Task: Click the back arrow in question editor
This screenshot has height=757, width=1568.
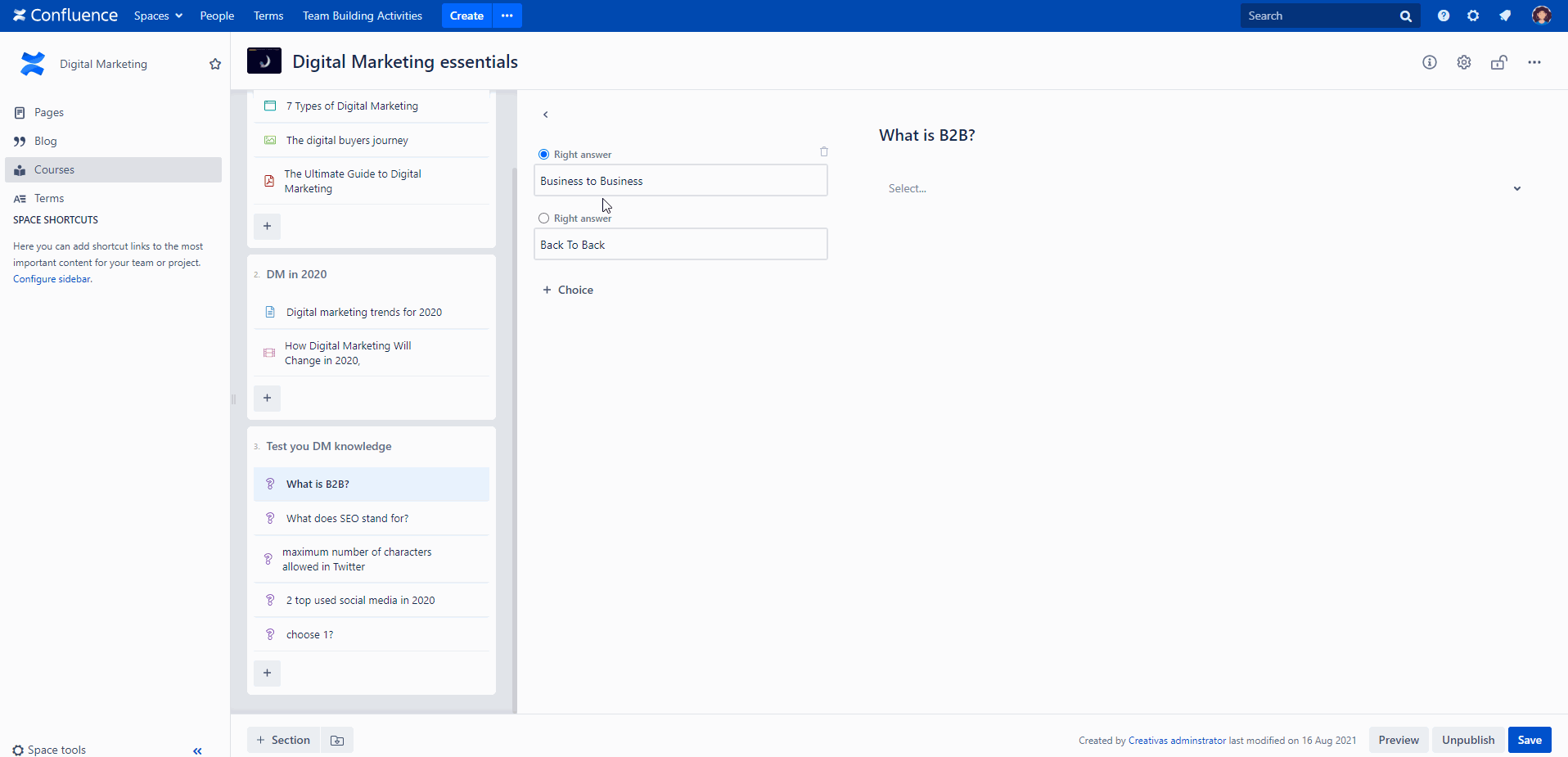Action: click(546, 115)
